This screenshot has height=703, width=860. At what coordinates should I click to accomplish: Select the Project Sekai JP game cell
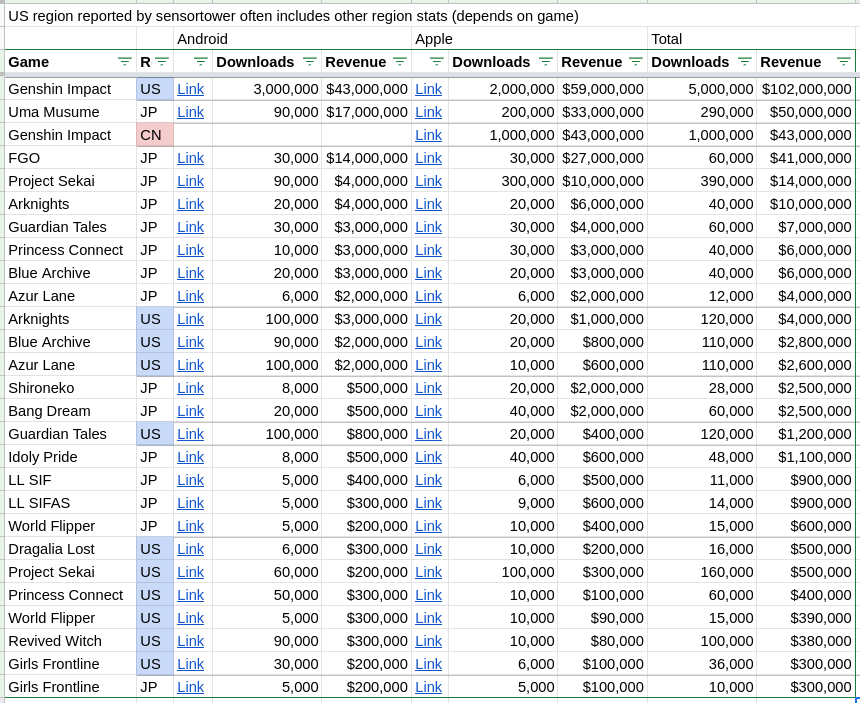[70, 181]
